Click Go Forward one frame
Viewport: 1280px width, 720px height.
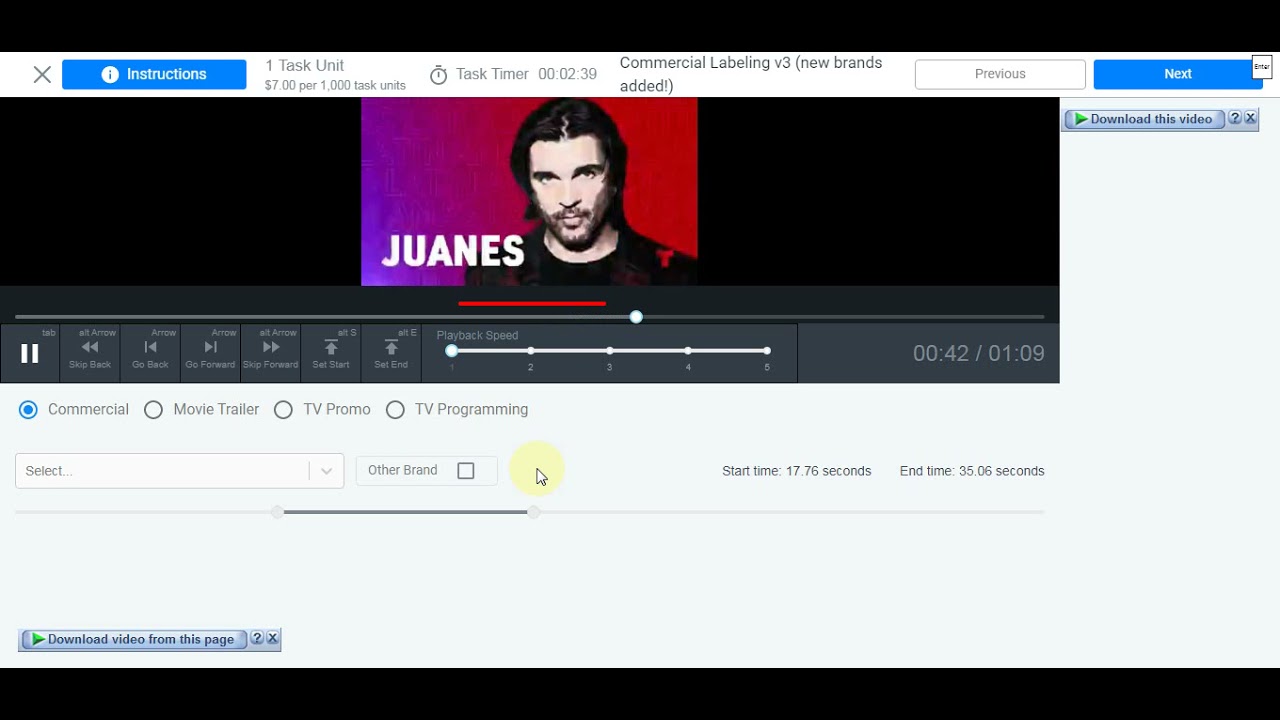point(210,353)
